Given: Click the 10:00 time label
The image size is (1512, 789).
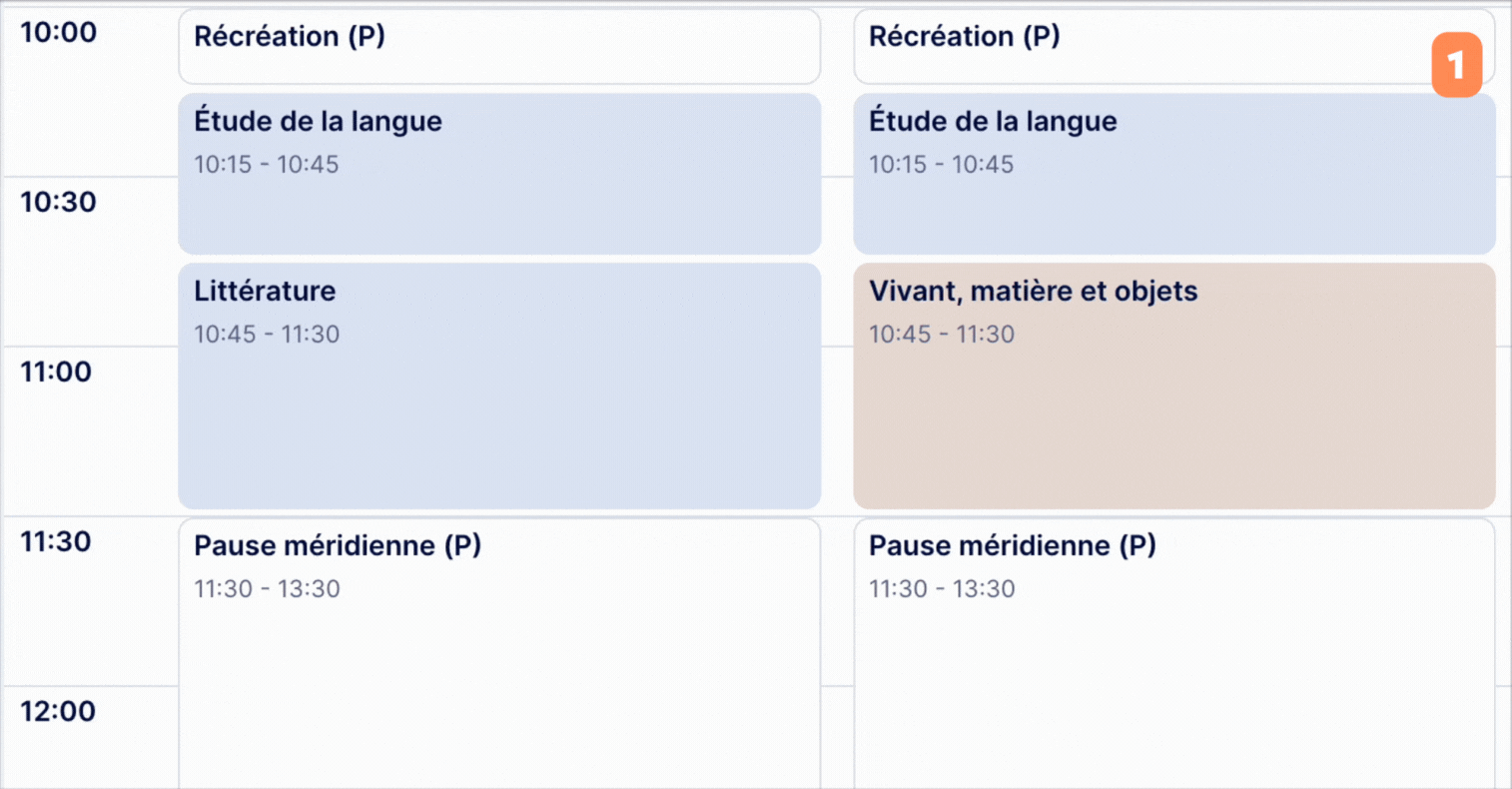Looking at the screenshot, I should point(59,32).
